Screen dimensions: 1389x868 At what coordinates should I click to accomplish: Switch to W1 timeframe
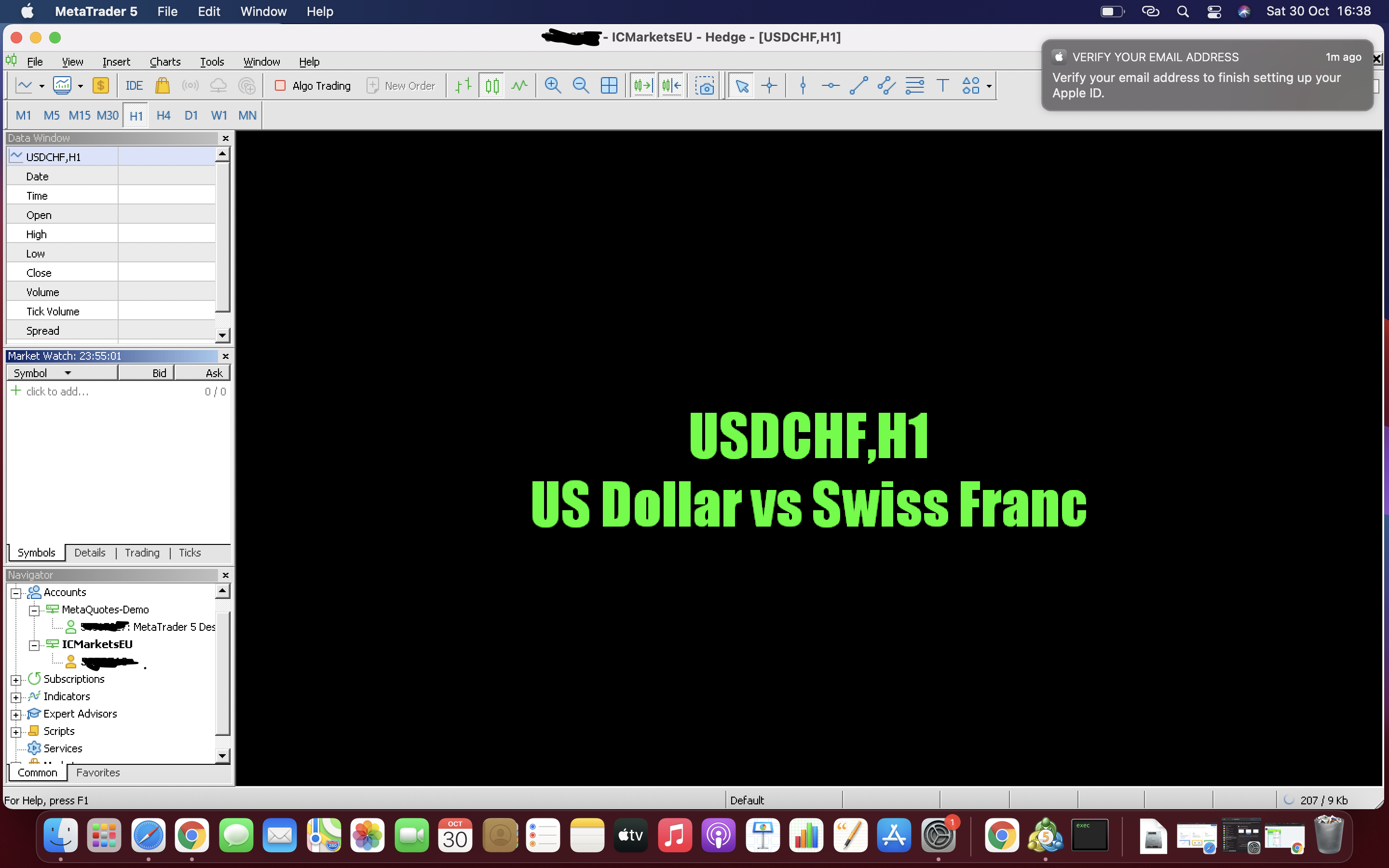(x=218, y=115)
